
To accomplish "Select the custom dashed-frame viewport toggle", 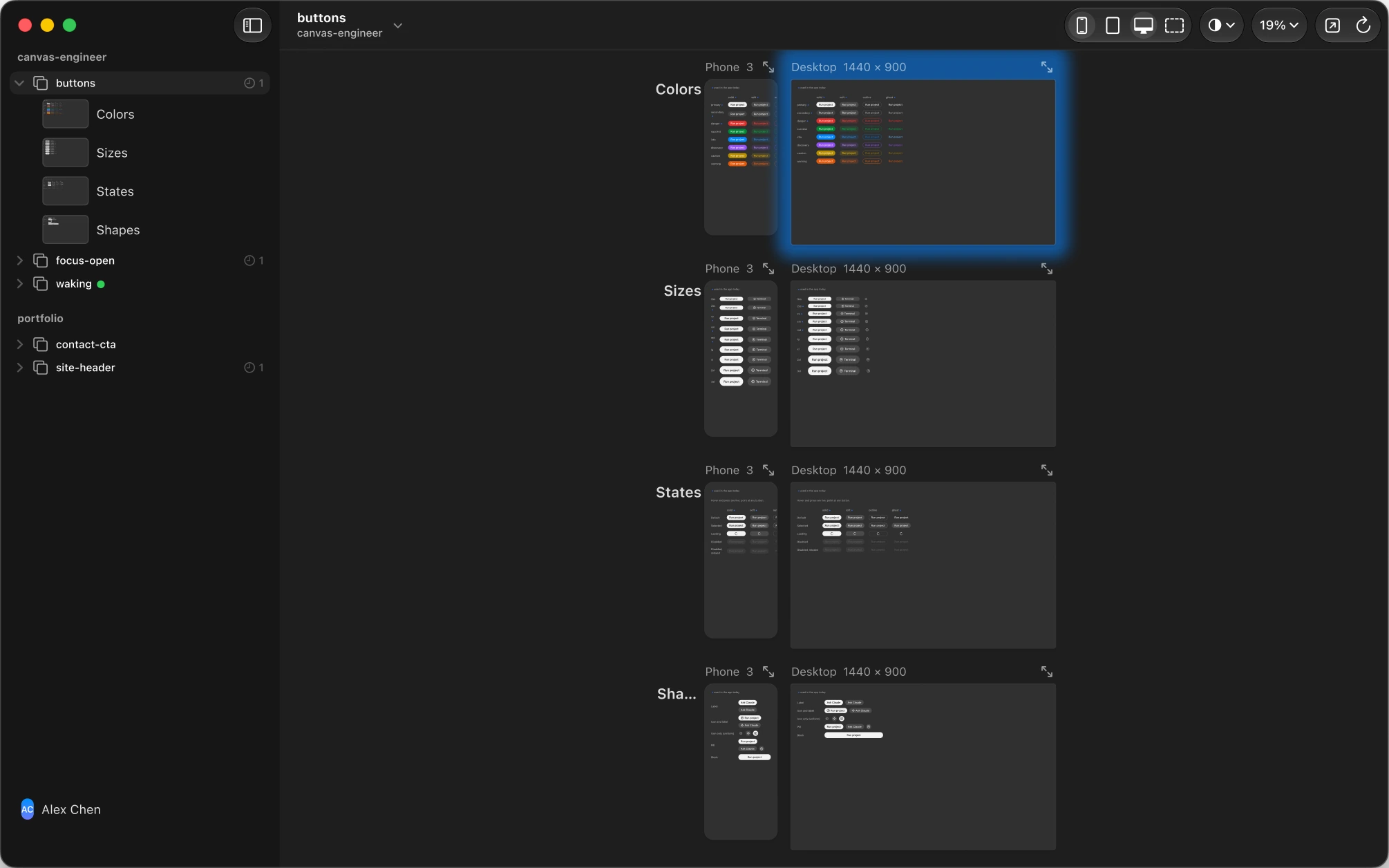I will coord(1174,26).
